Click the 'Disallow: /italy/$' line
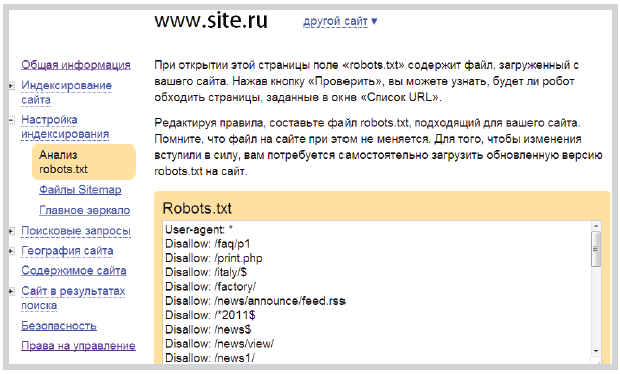This screenshot has height=374, width=620. click(x=206, y=272)
